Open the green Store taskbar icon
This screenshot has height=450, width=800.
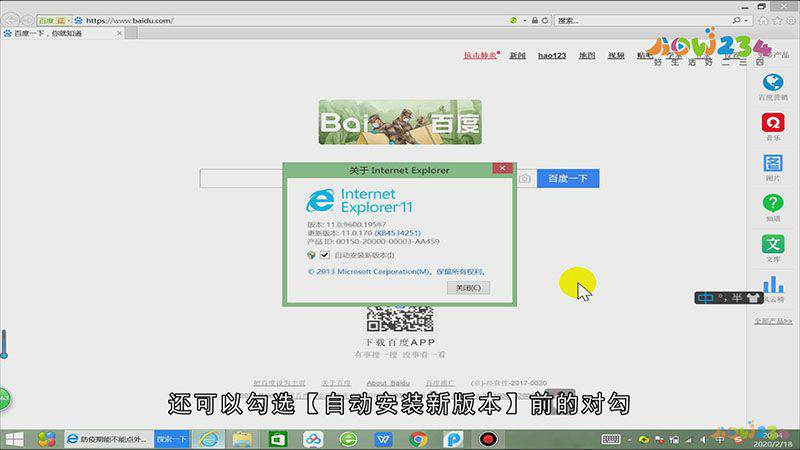(x=278, y=439)
